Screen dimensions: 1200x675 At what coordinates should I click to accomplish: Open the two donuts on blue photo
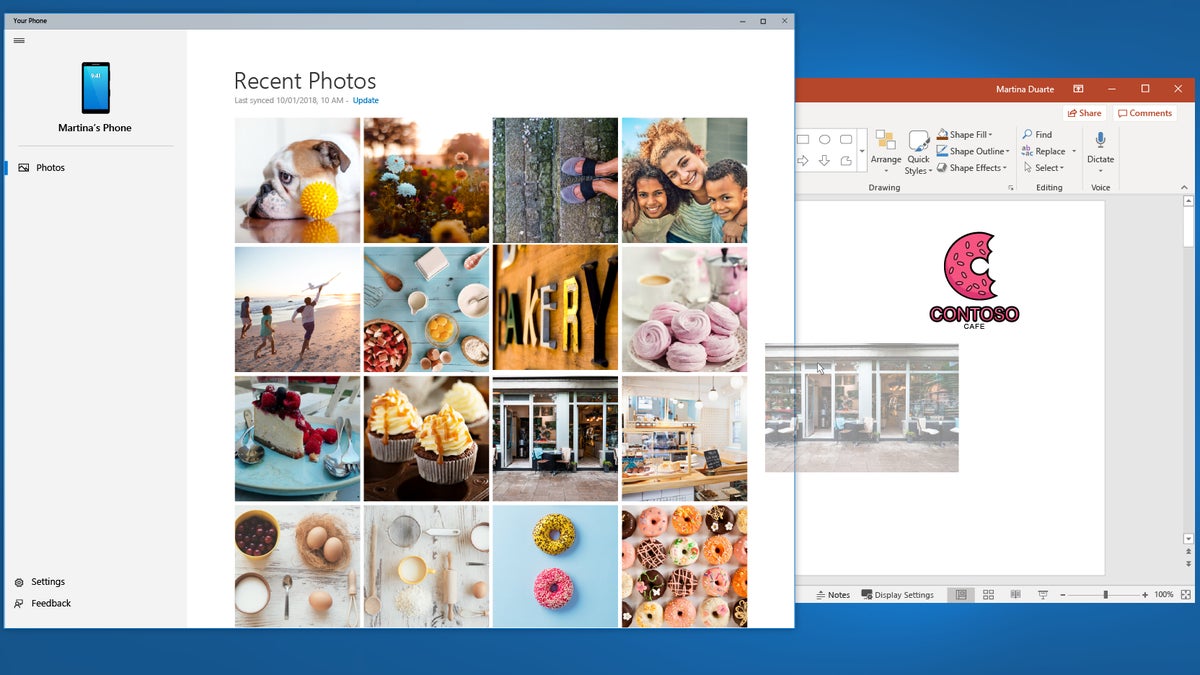click(555, 566)
